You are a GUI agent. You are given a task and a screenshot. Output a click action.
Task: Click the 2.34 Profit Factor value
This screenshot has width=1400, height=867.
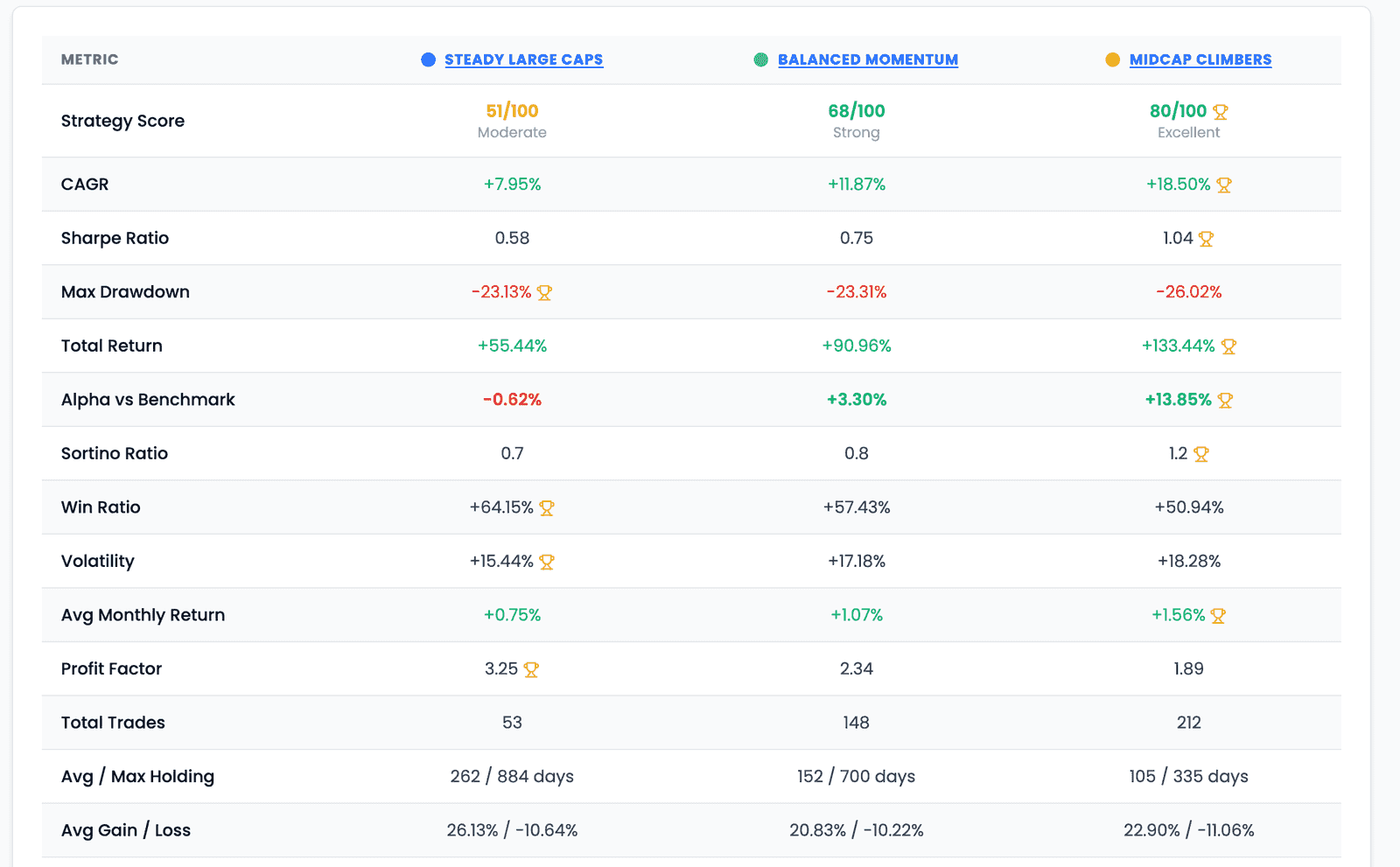[857, 668]
